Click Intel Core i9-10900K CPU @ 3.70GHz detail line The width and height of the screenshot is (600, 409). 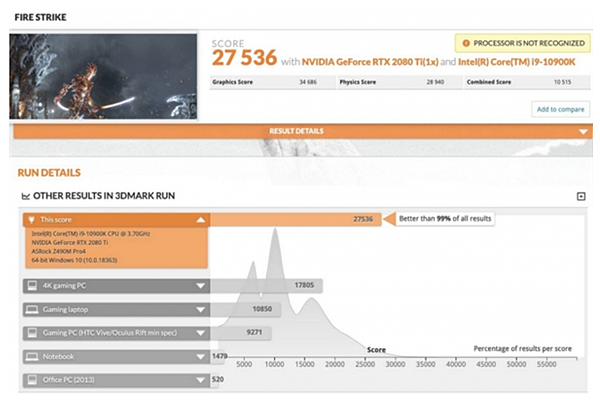pyautogui.click(x=91, y=234)
